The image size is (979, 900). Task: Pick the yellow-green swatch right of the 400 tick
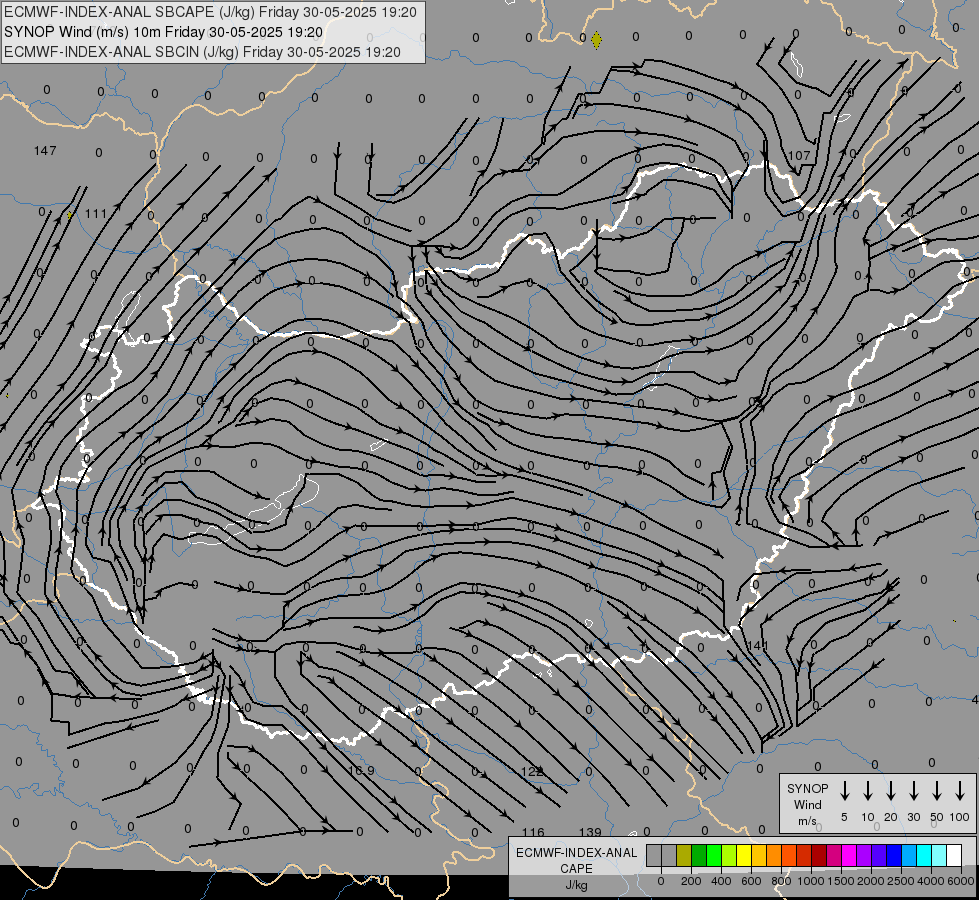729,855
